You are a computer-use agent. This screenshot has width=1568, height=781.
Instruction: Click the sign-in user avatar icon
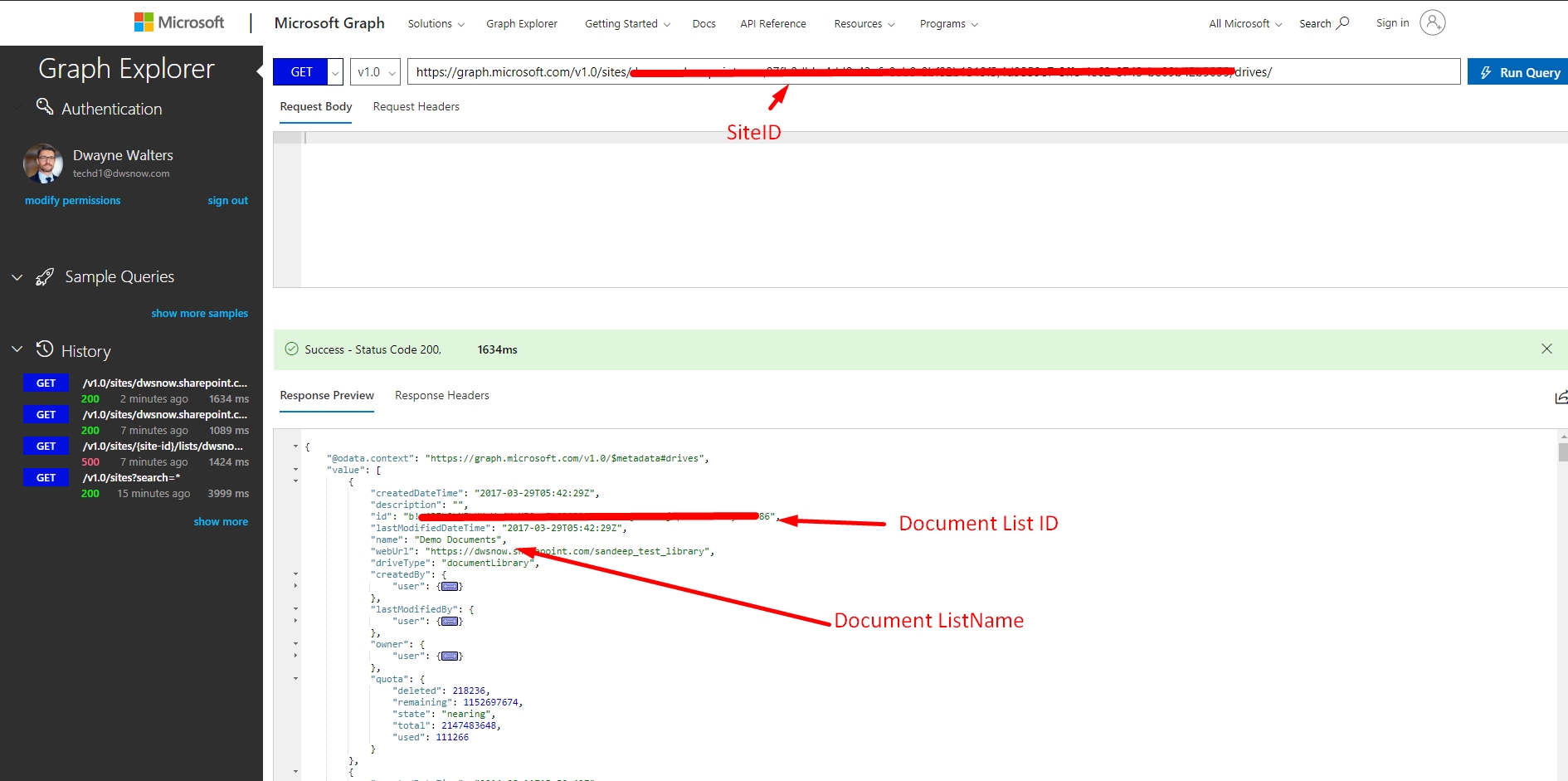tap(1433, 22)
